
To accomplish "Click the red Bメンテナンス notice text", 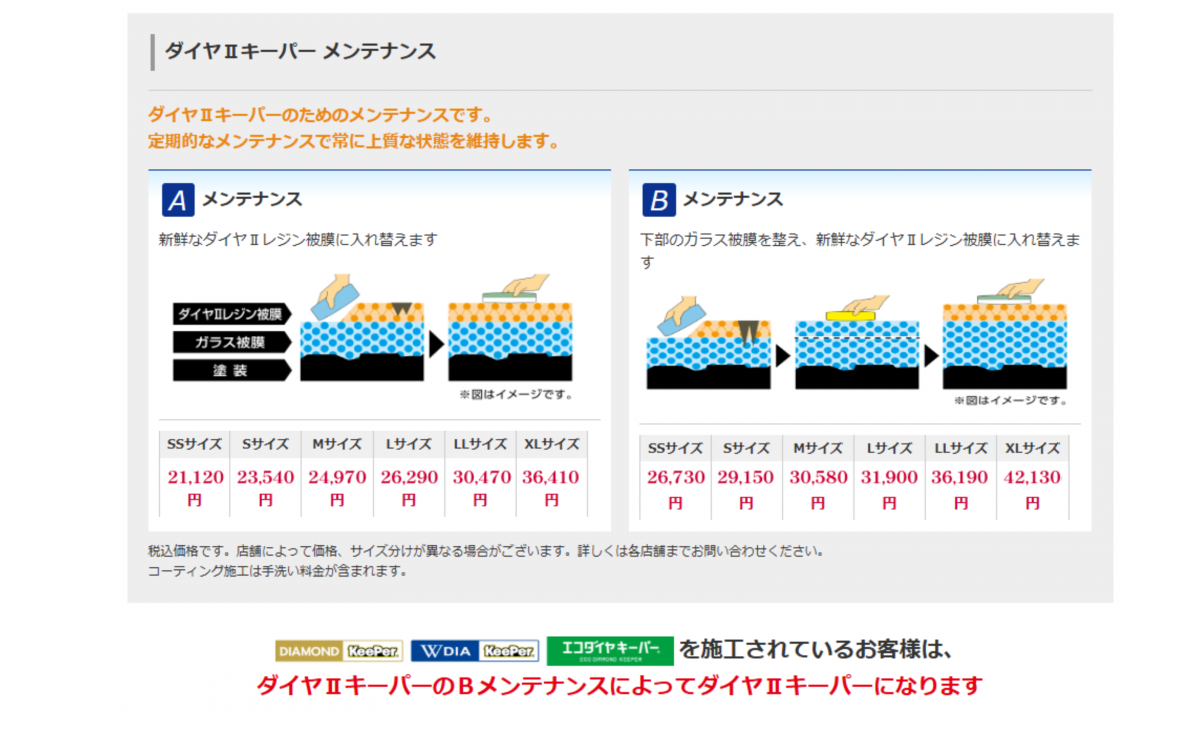I will click(x=620, y=686).
